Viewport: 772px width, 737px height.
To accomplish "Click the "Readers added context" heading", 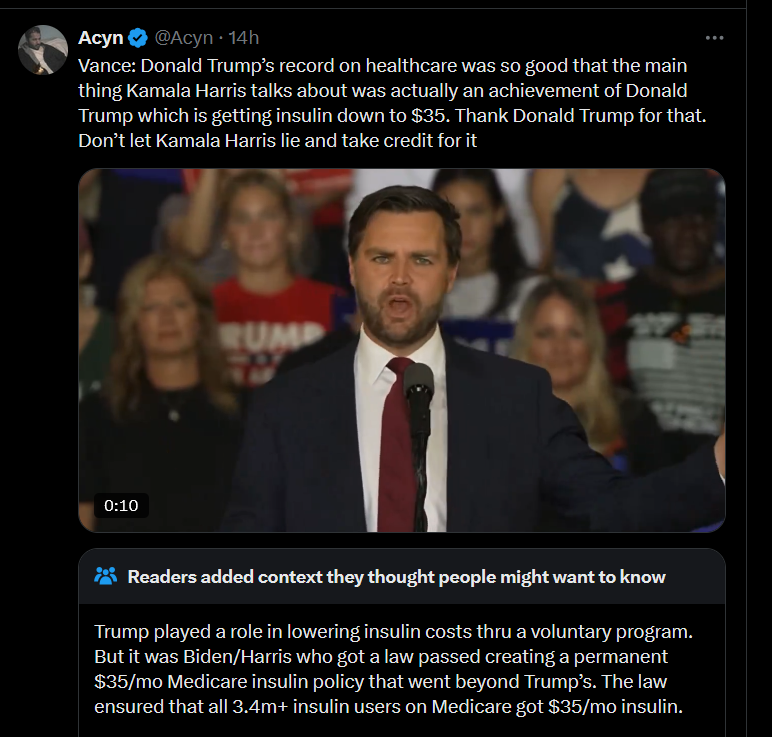I will pyautogui.click(x=396, y=577).
